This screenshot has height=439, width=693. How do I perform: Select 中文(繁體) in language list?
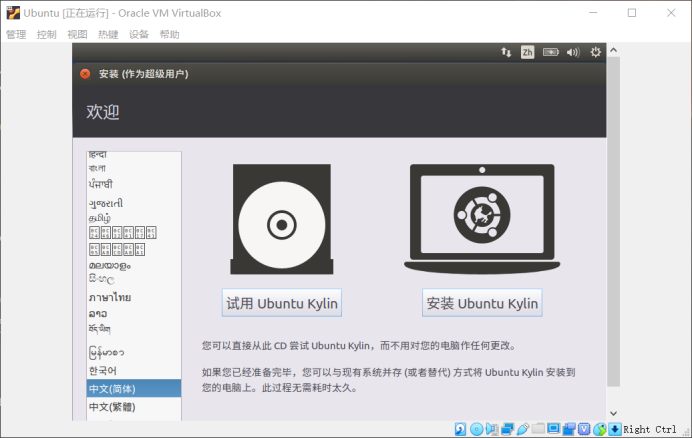tap(134, 407)
